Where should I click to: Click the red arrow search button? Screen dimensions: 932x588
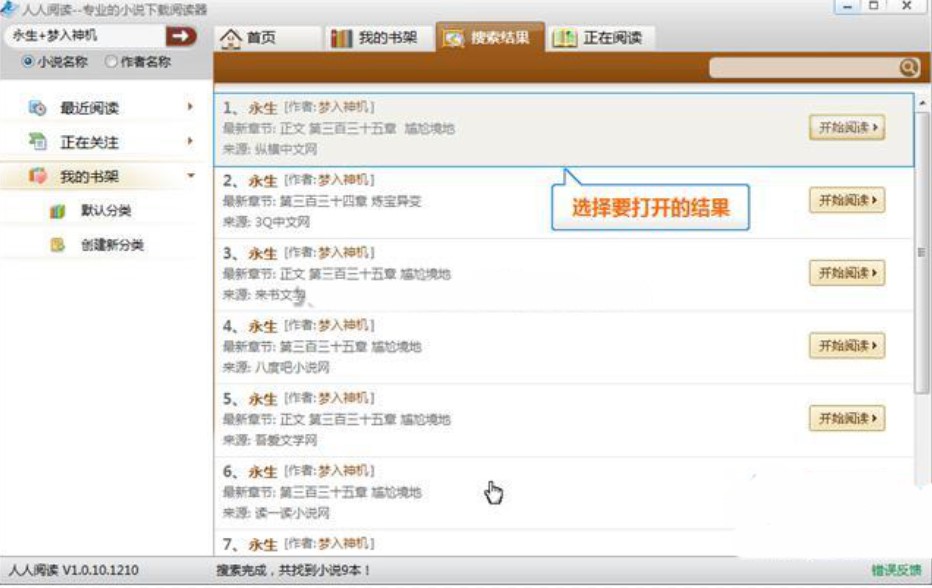pos(181,36)
